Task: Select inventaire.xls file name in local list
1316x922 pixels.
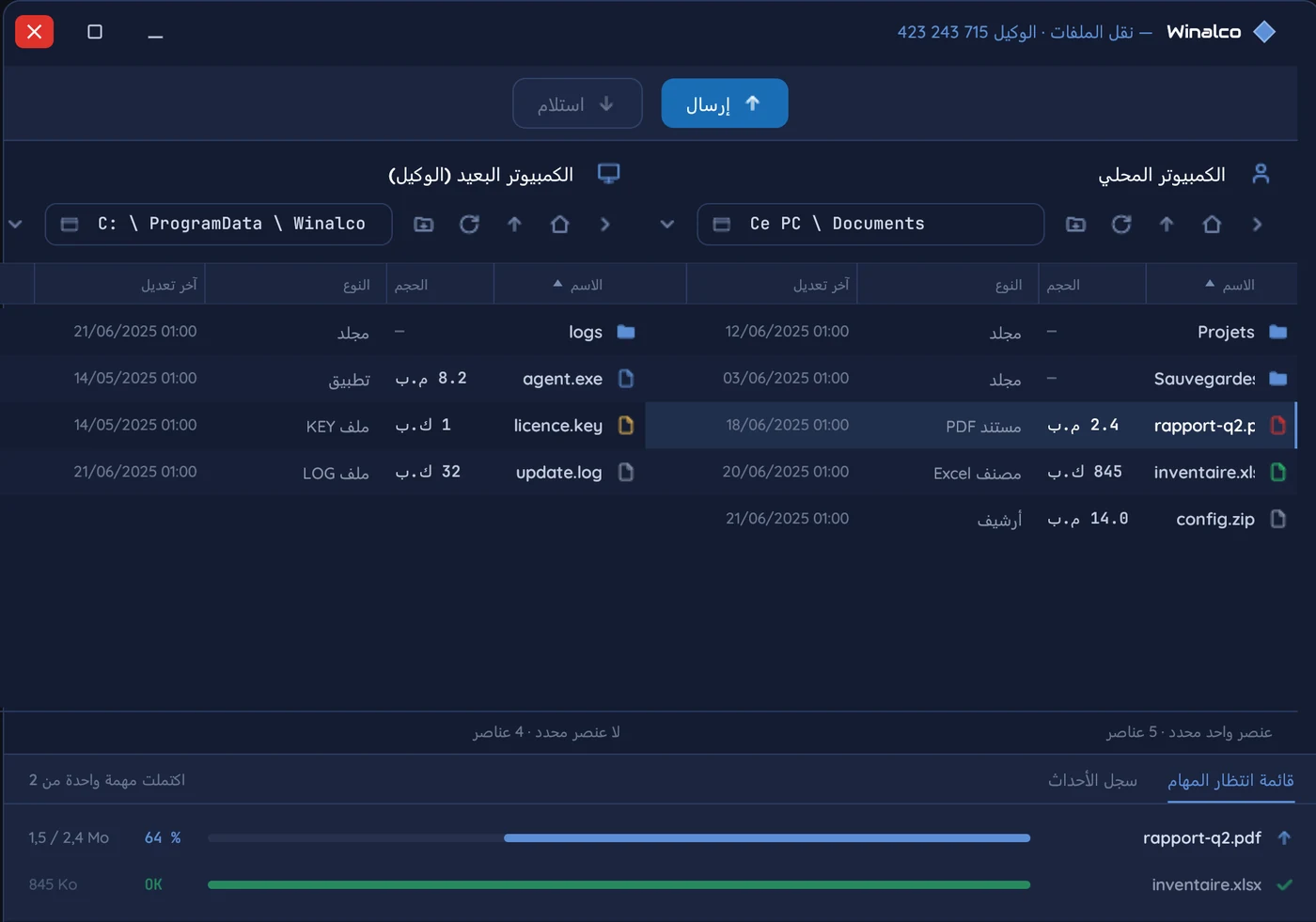Action: point(1204,472)
